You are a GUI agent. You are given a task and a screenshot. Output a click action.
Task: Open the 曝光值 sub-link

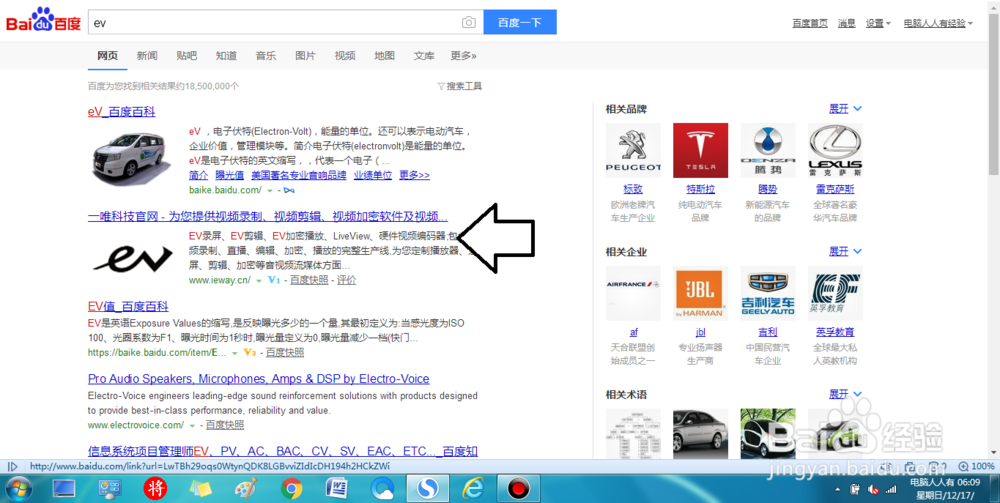point(229,175)
